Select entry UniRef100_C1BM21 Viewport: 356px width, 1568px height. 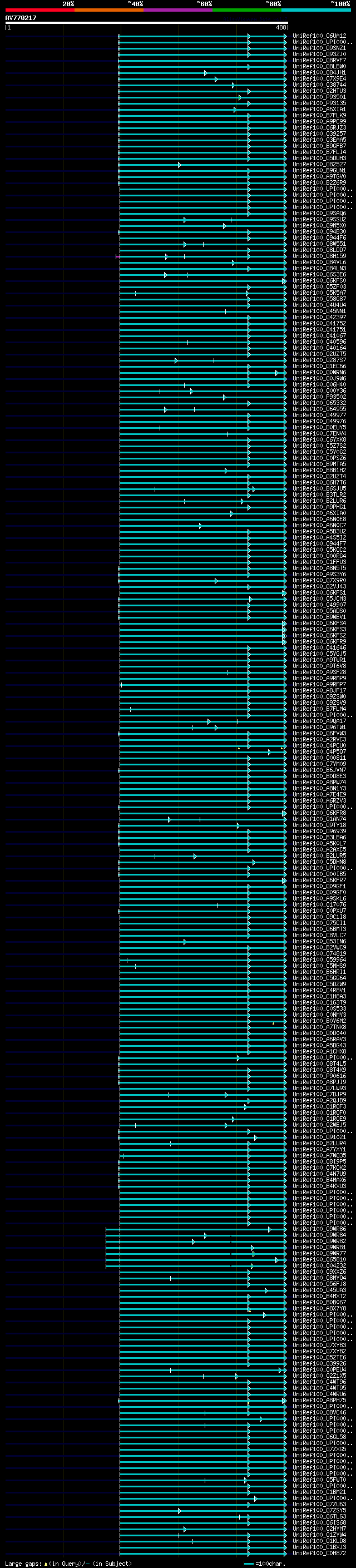point(319,1492)
